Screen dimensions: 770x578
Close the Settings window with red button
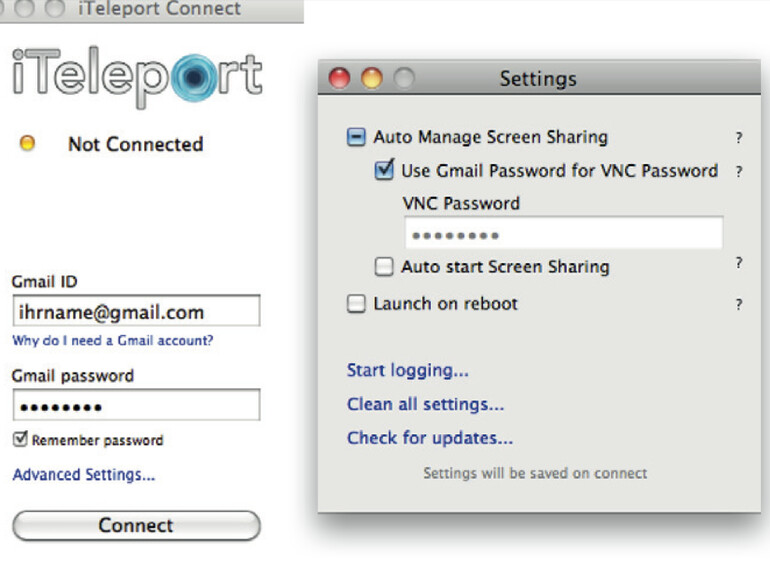click(x=340, y=78)
